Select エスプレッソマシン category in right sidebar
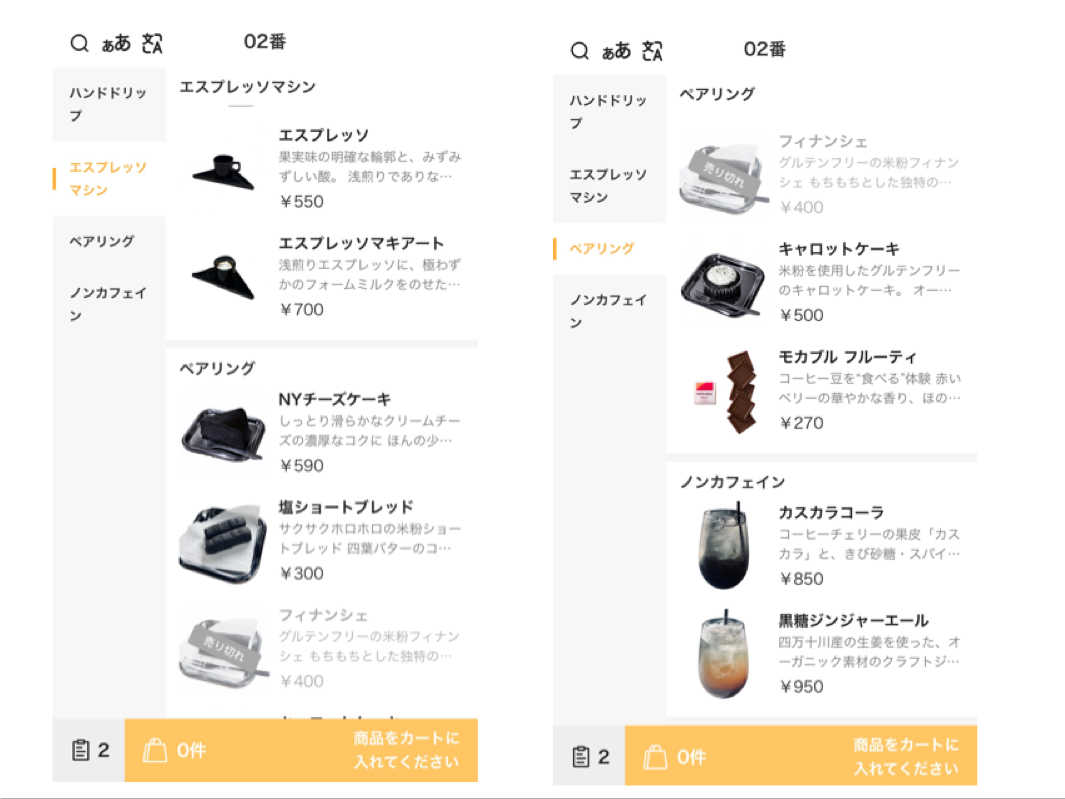Image resolution: width=1065 pixels, height=799 pixels. pyautogui.click(x=609, y=186)
